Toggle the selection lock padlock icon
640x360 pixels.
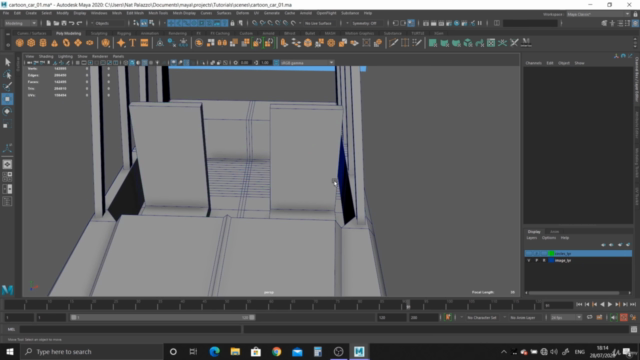tap(233, 23)
